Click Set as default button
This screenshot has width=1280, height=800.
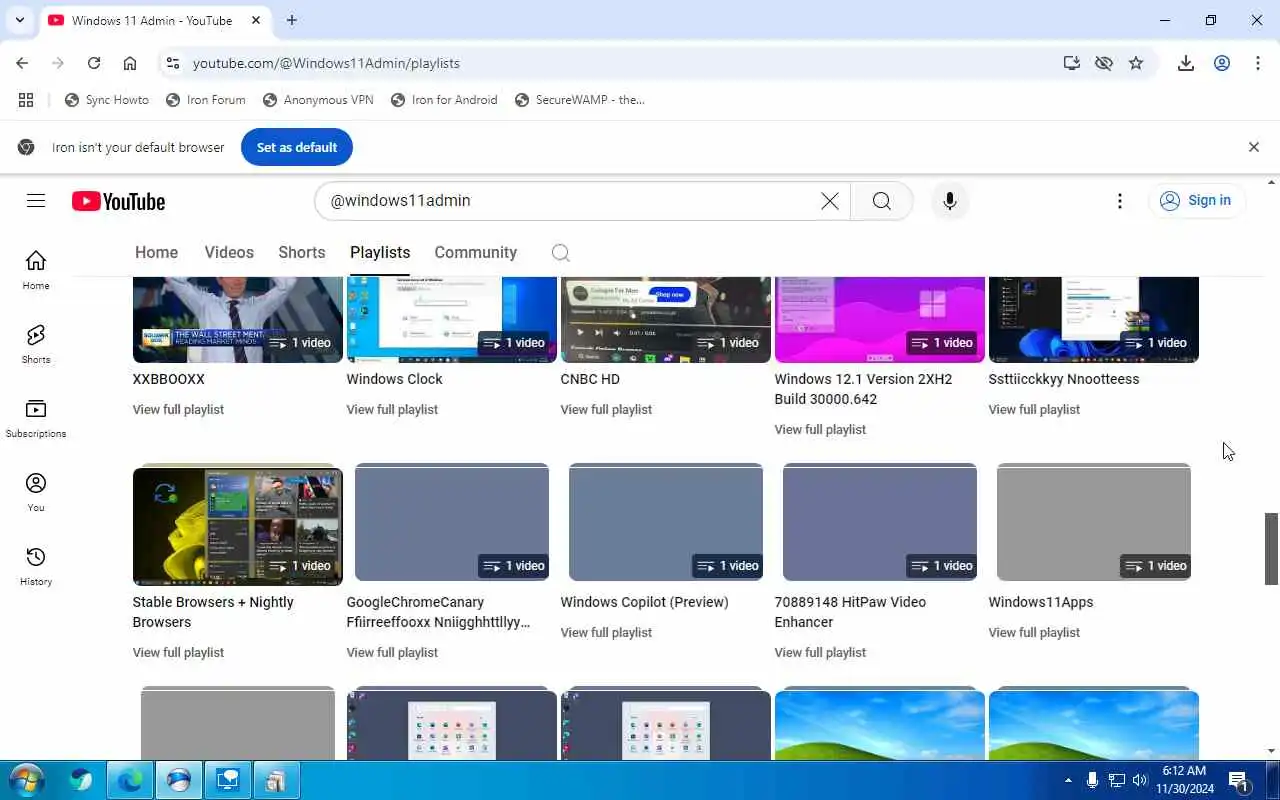297,147
